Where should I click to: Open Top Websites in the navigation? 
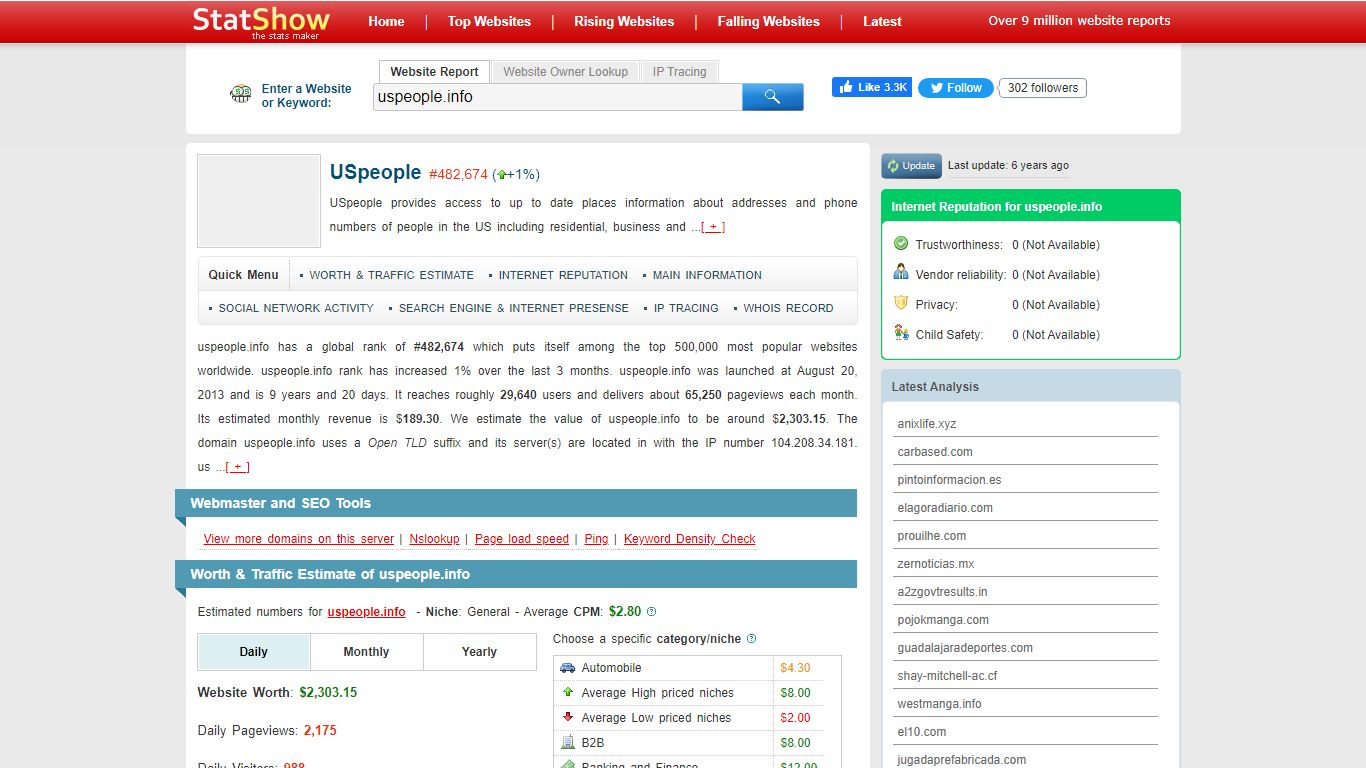click(489, 21)
